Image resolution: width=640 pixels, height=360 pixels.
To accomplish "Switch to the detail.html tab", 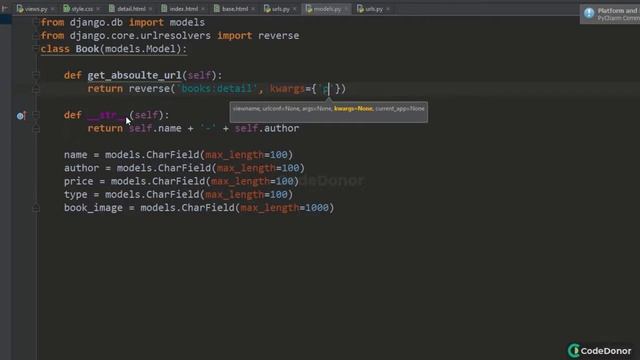I will coord(131,9).
